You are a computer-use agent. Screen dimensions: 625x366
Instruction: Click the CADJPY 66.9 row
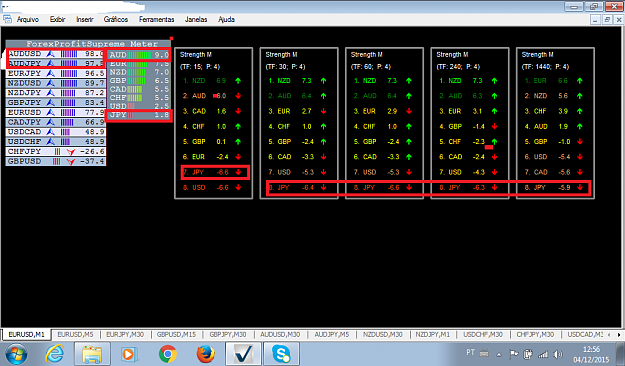coord(56,122)
